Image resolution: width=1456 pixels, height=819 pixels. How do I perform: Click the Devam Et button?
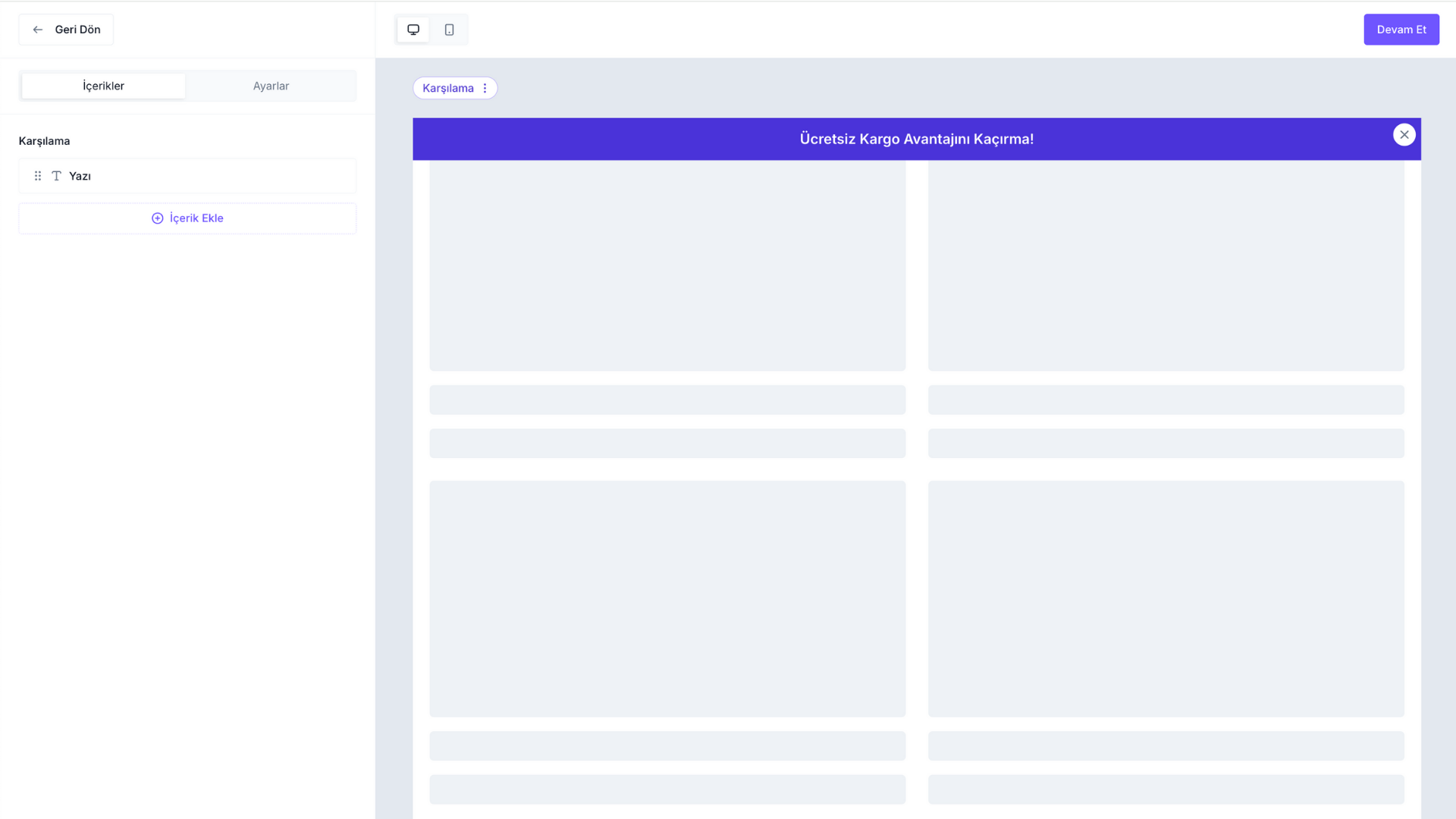coord(1401,30)
